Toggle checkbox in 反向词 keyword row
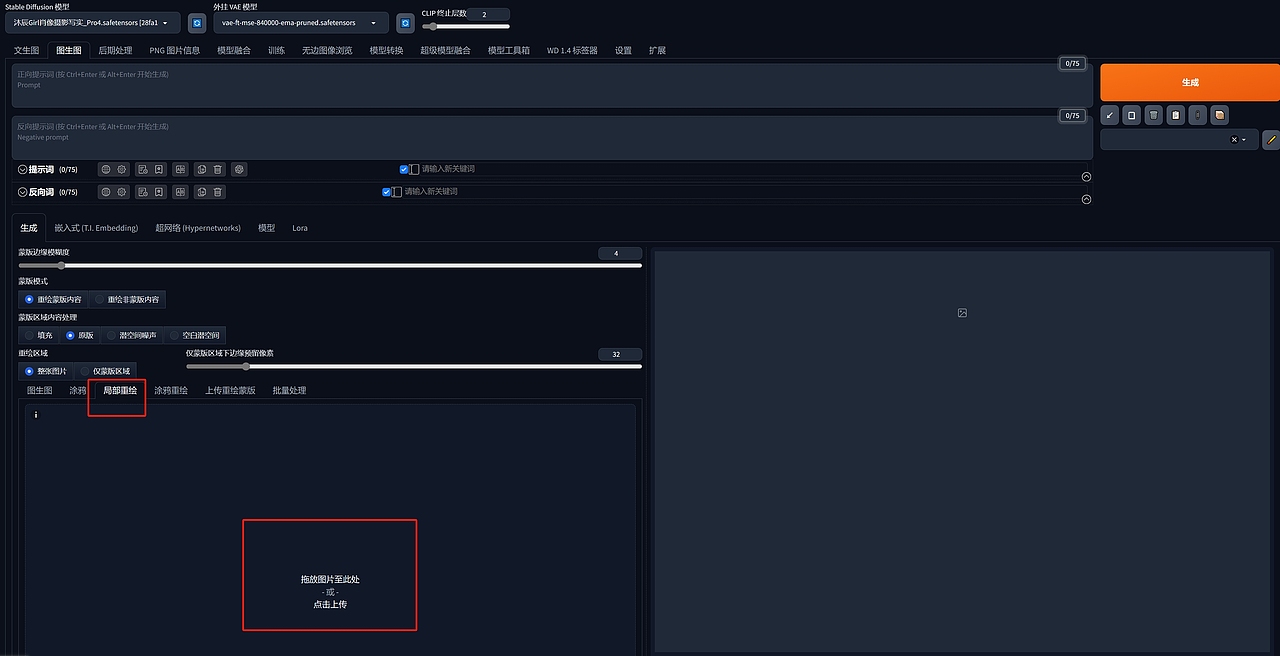 [x=387, y=192]
